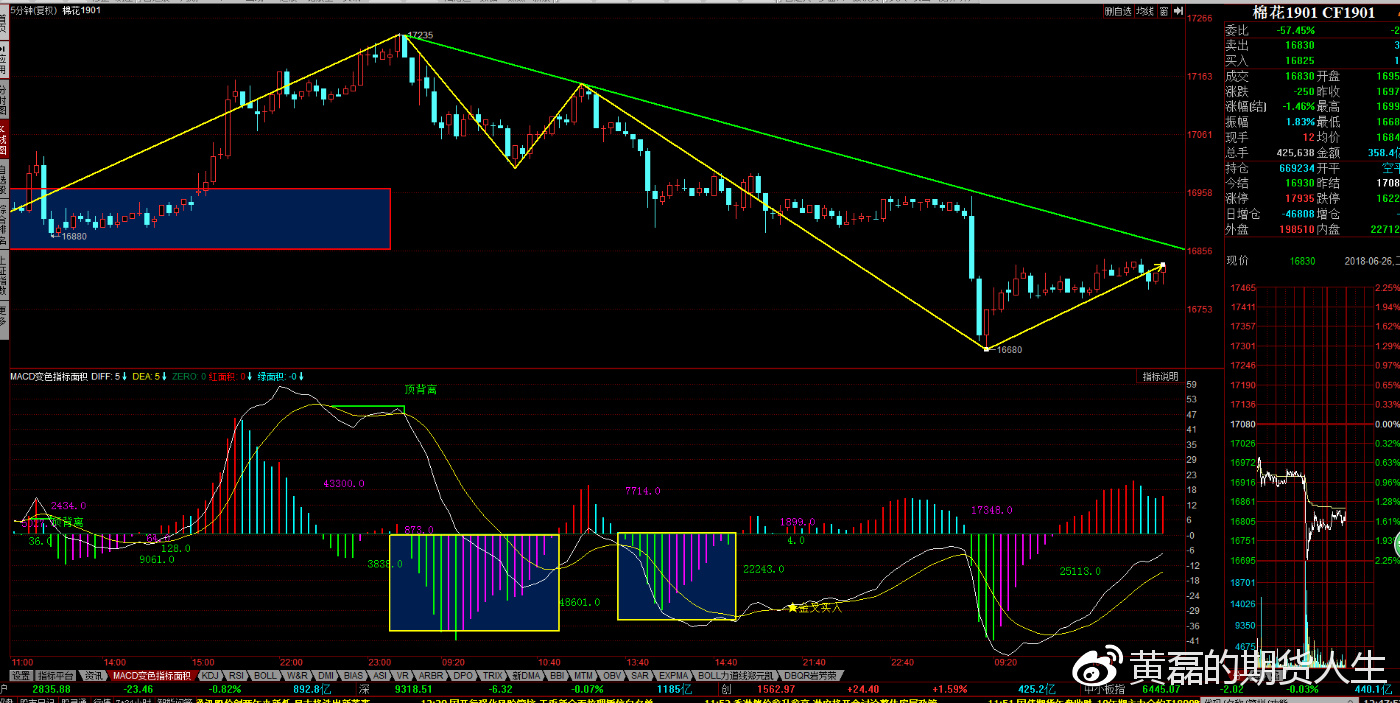The width and height of the screenshot is (1400, 703).
Task: Click the 持仓 value 669234
Action: click(x=1297, y=168)
